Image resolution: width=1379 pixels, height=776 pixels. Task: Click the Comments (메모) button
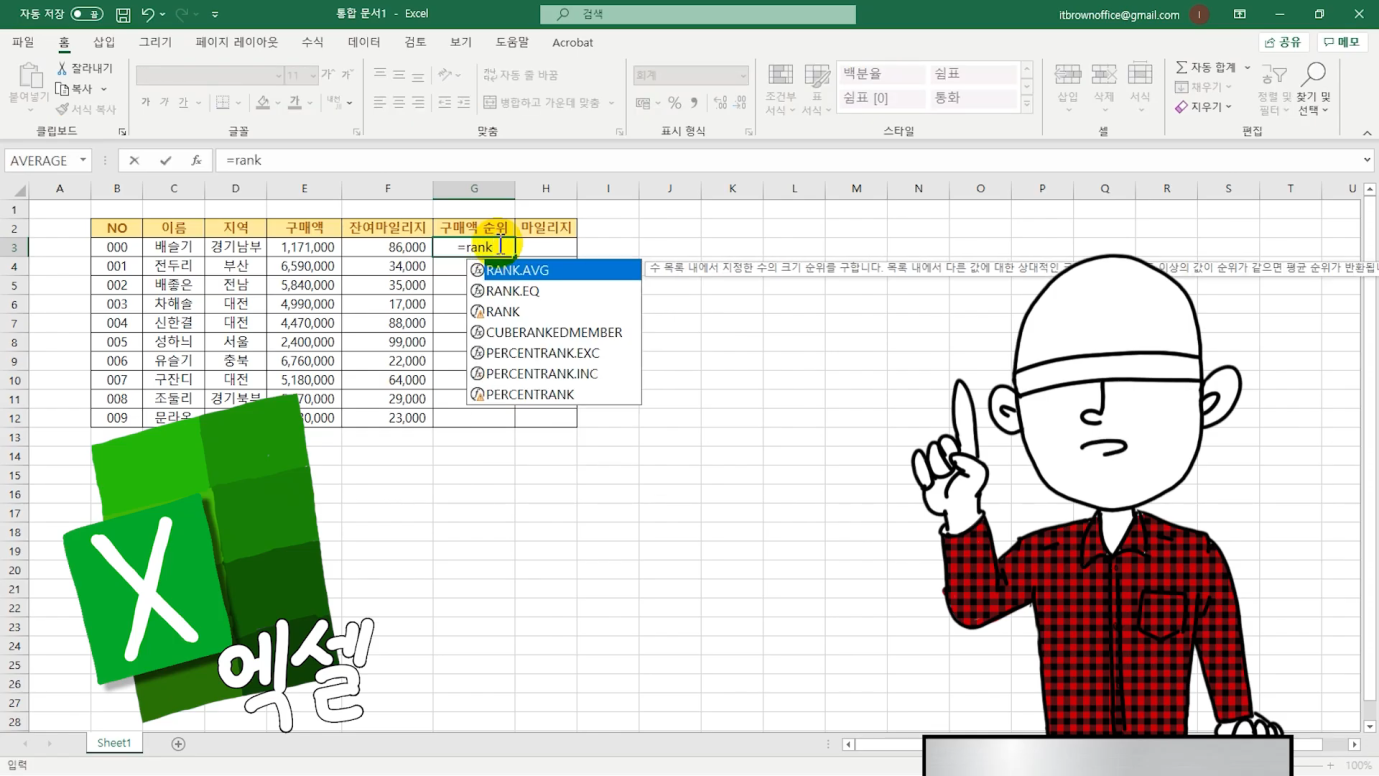coord(1342,42)
